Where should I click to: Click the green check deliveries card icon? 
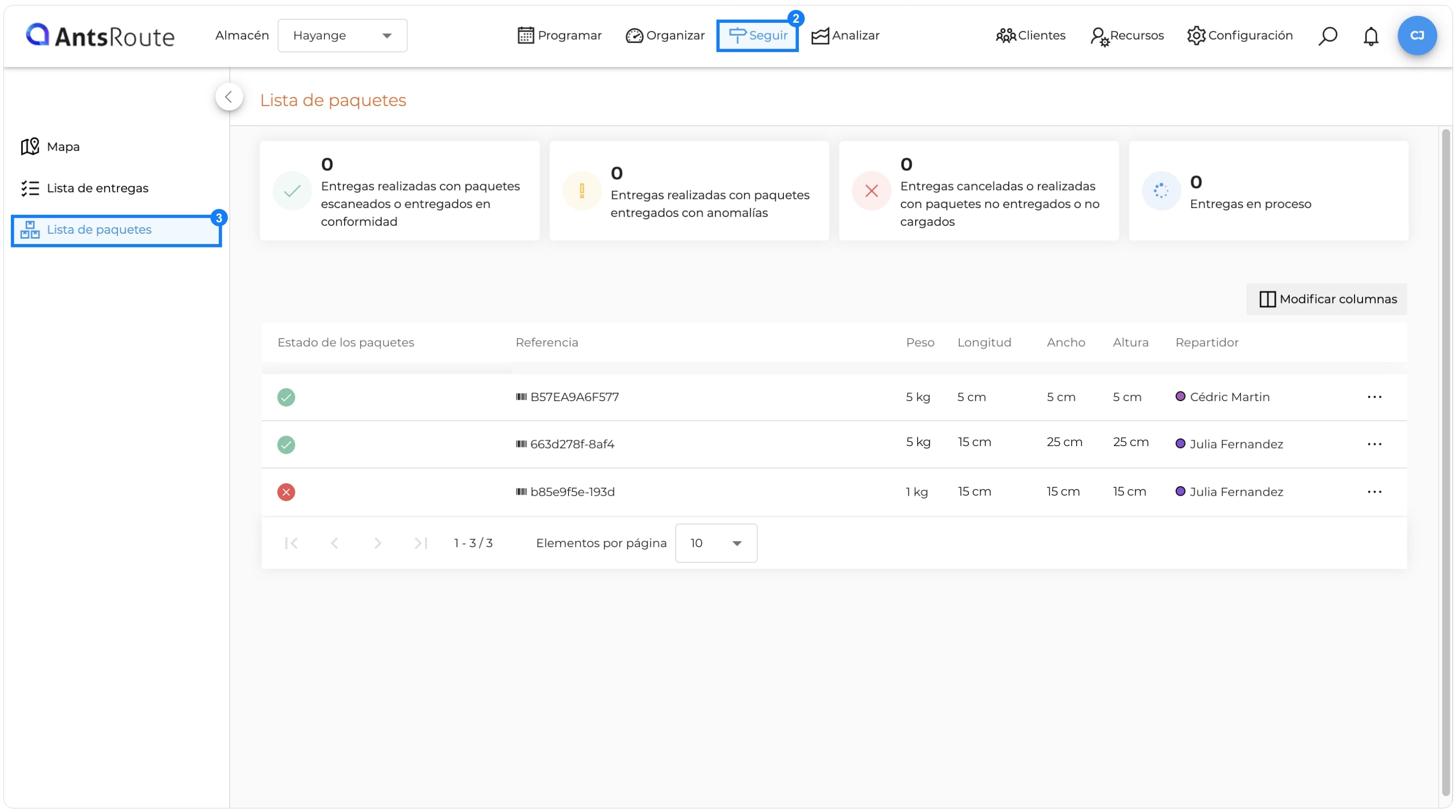tap(292, 191)
